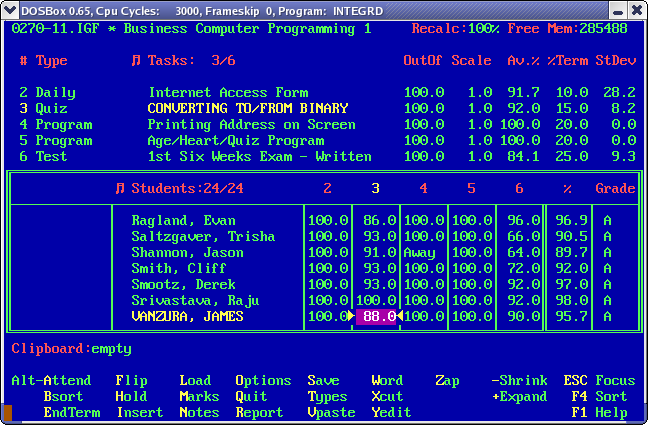Open the Notes command
648x425 pixels.
tap(199, 413)
